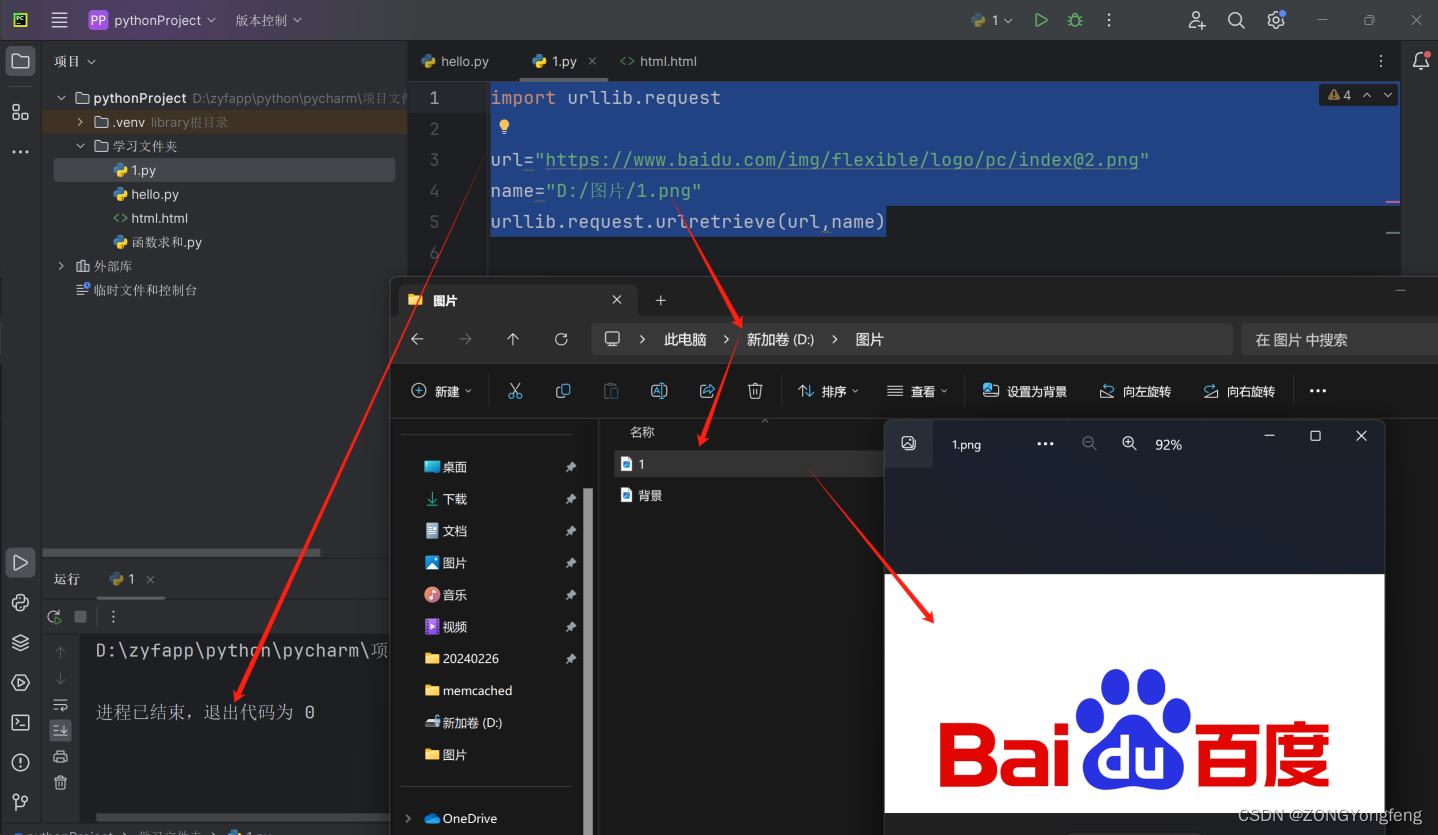Click the print icon in Run console
Viewport: 1438px width, 835px height.
point(60,757)
